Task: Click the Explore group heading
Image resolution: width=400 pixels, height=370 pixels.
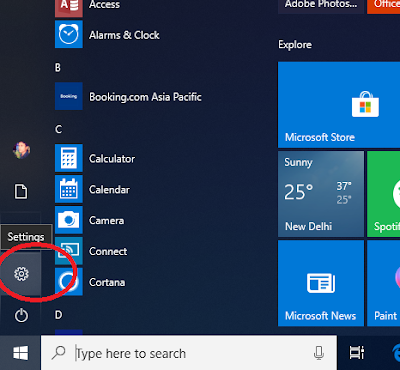Action: click(295, 45)
